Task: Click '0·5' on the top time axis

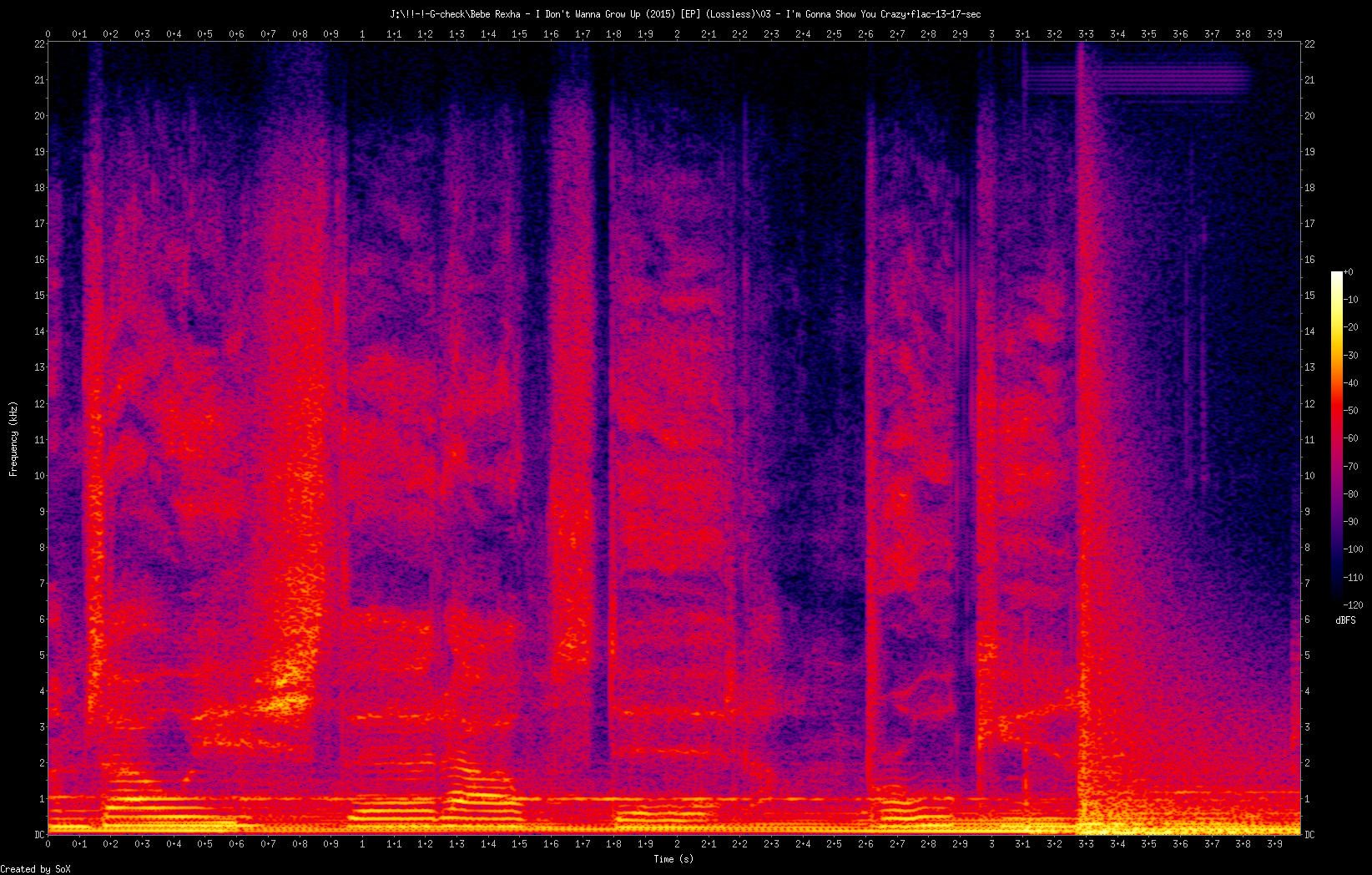Action: pos(205,34)
